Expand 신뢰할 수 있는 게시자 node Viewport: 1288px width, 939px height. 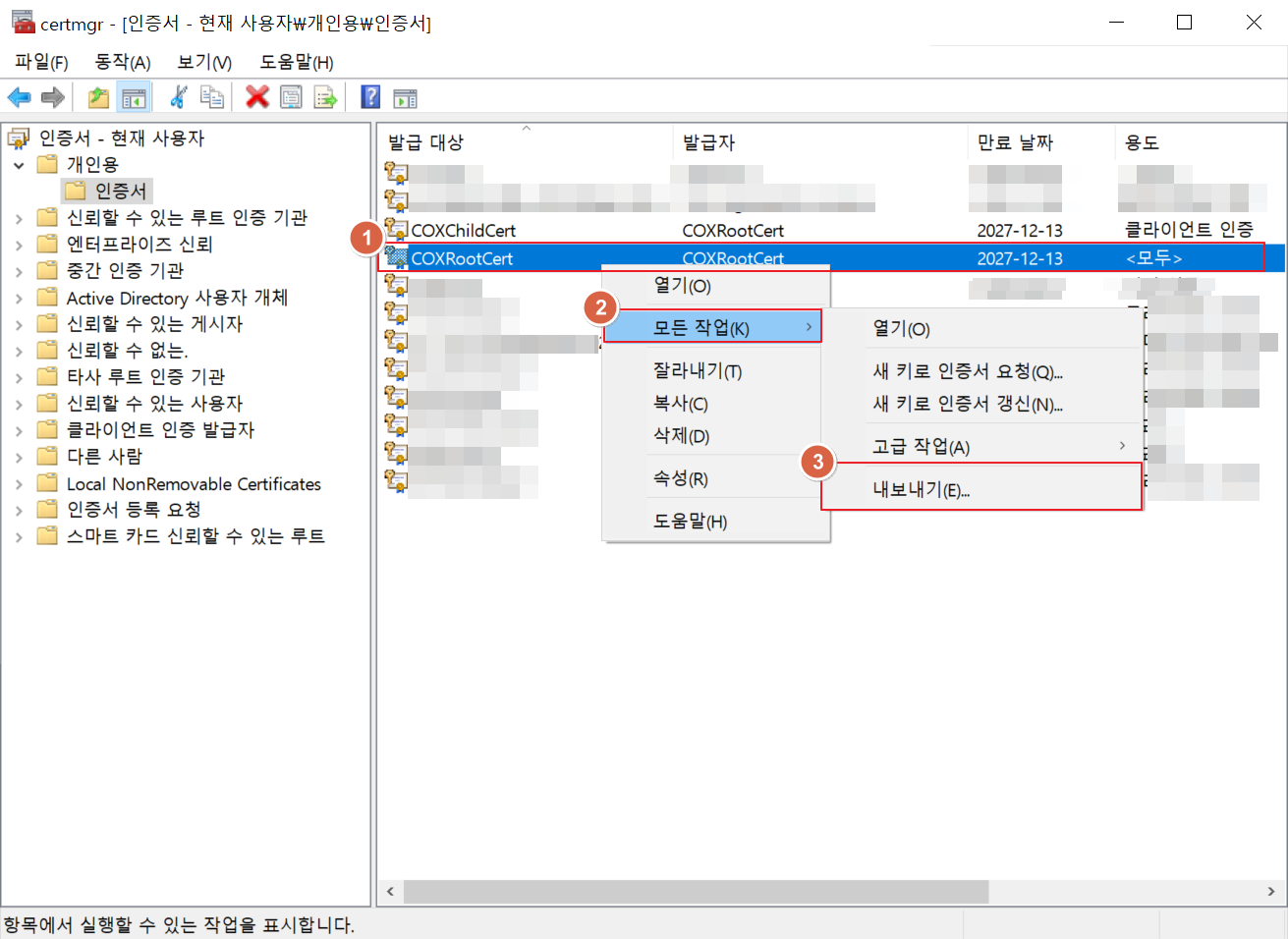[19, 324]
